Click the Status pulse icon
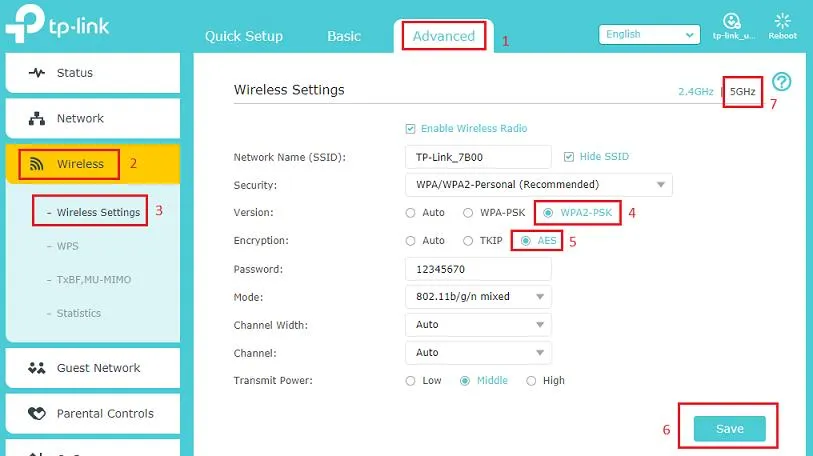The image size is (813, 456). [x=37, y=73]
